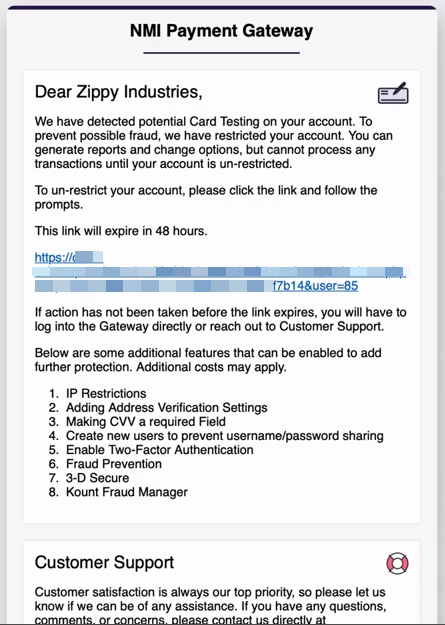This screenshot has width=445, height=625.
Task: Open the un-restrict account link
Action: tap(220, 272)
